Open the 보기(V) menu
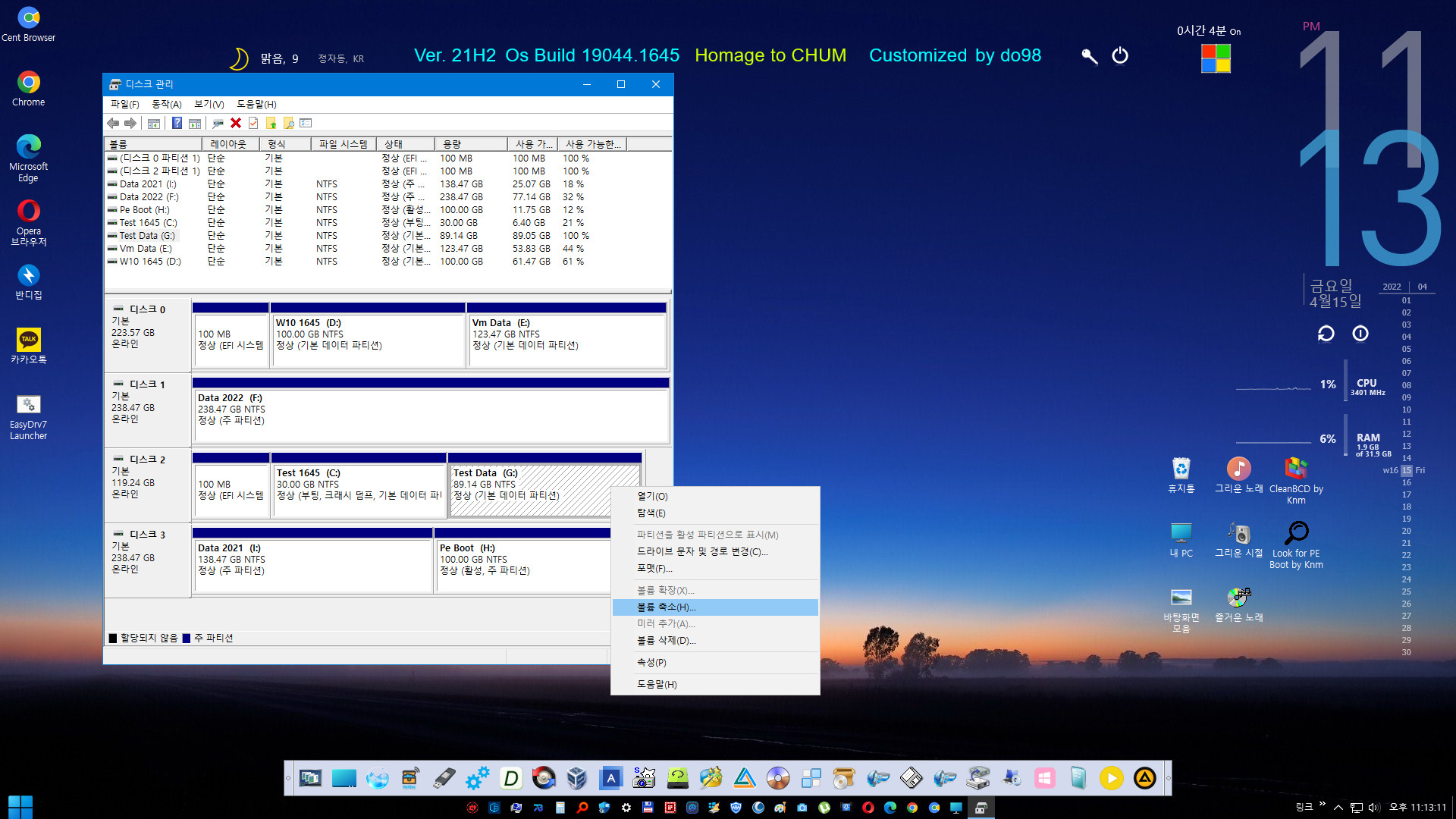1456x819 pixels. tap(209, 104)
